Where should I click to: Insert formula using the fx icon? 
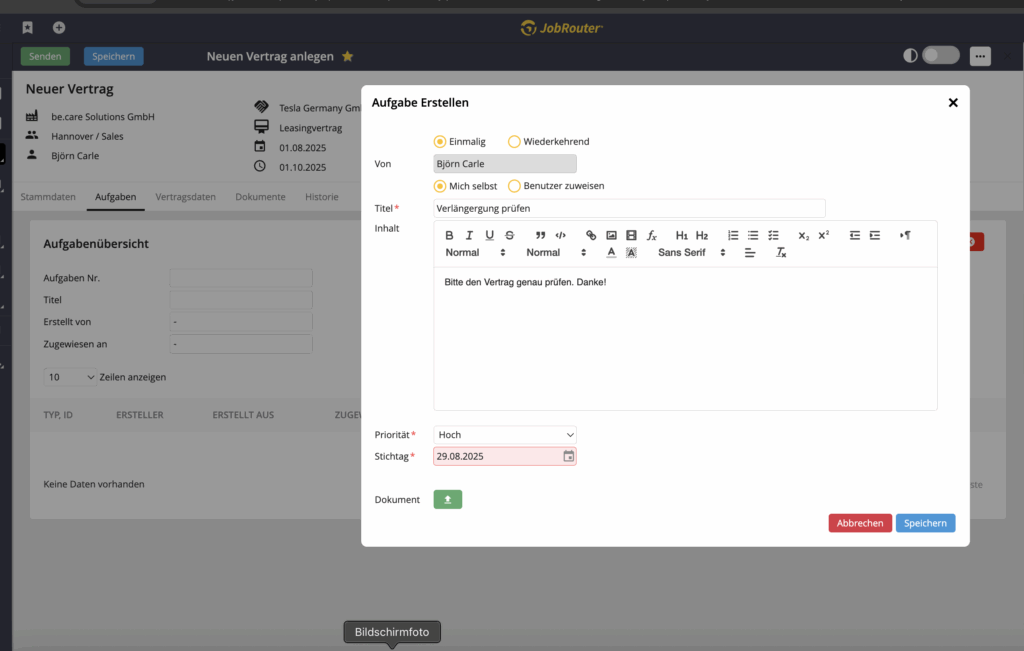click(651, 236)
